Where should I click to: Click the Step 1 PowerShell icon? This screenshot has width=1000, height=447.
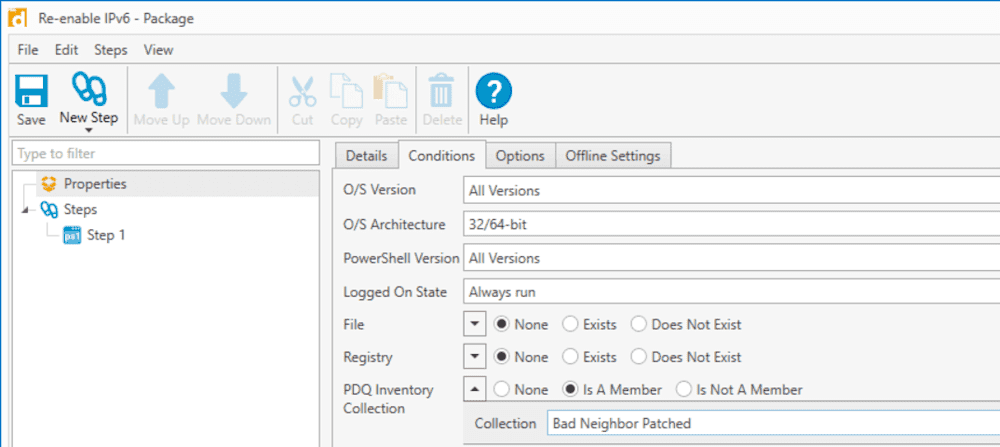tap(73, 235)
